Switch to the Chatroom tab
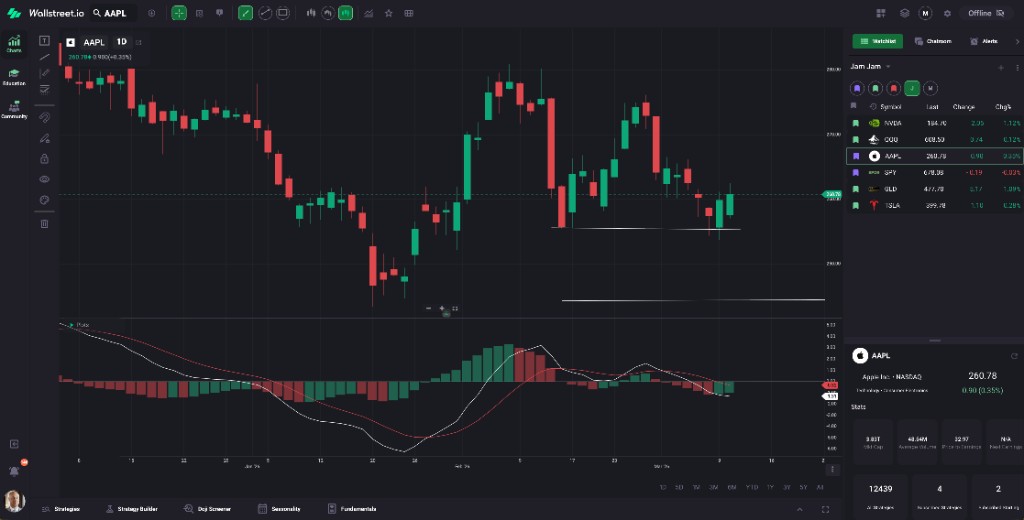The image size is (1024, 520). pyautogui.click(x=933, y=41)
